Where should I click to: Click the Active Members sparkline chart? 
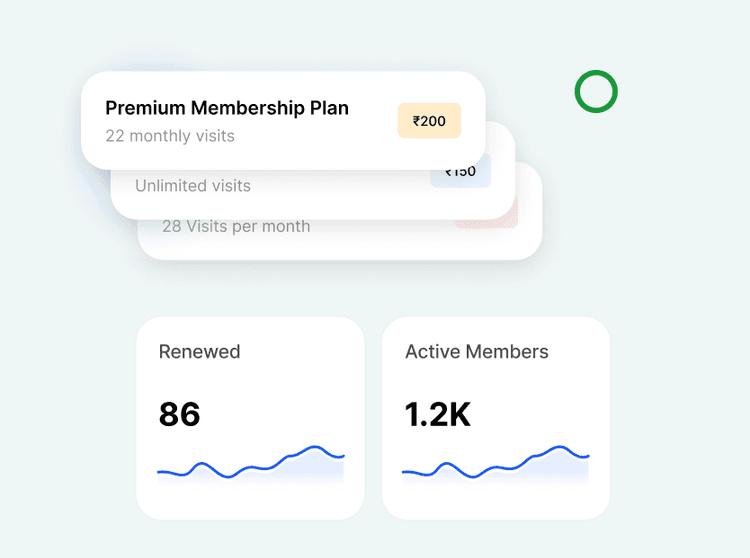point(495,467)
